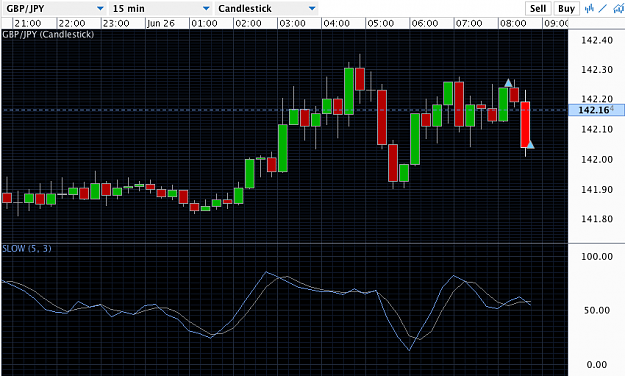Click the 03:00 time axis label
This screenshot has width=625, height=376.
(293, 24)
